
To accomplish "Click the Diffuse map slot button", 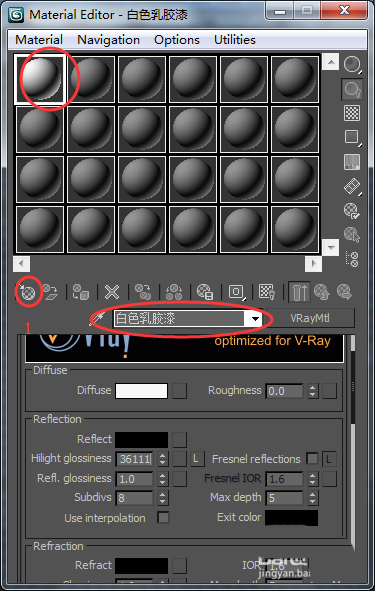I will pyautogui.click(x=179, y=391).
